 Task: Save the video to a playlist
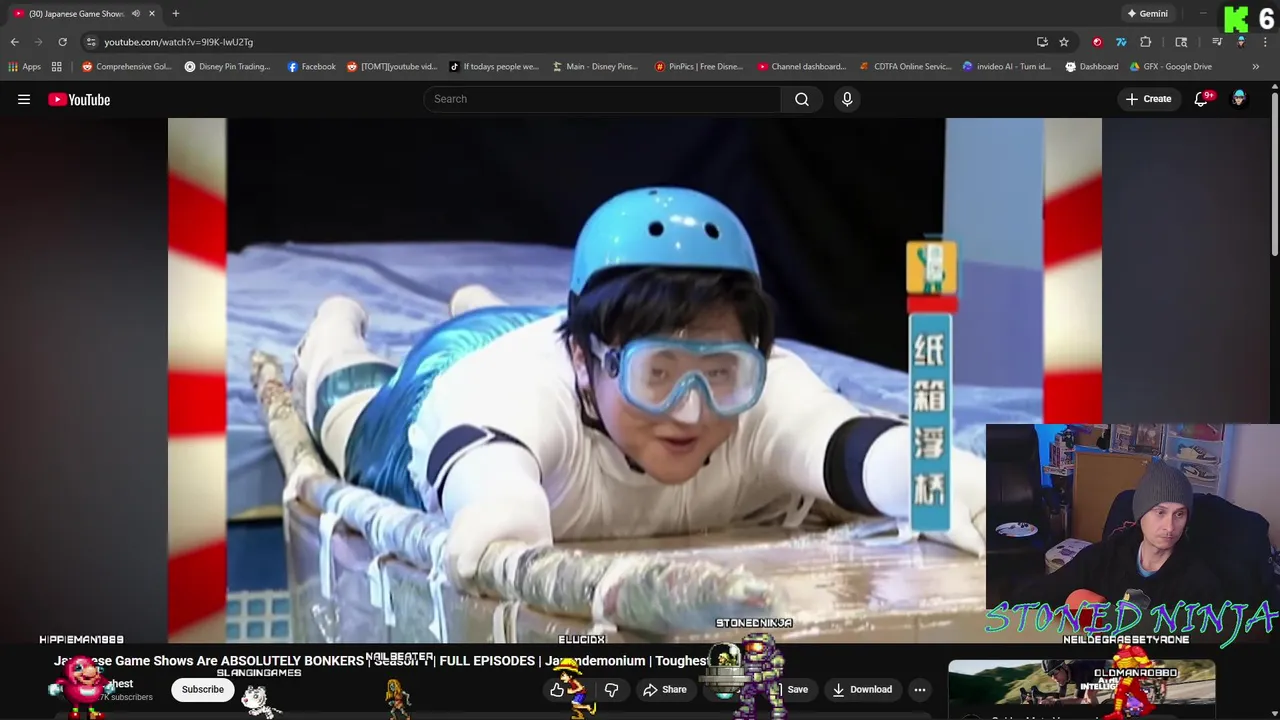point(791,689)
